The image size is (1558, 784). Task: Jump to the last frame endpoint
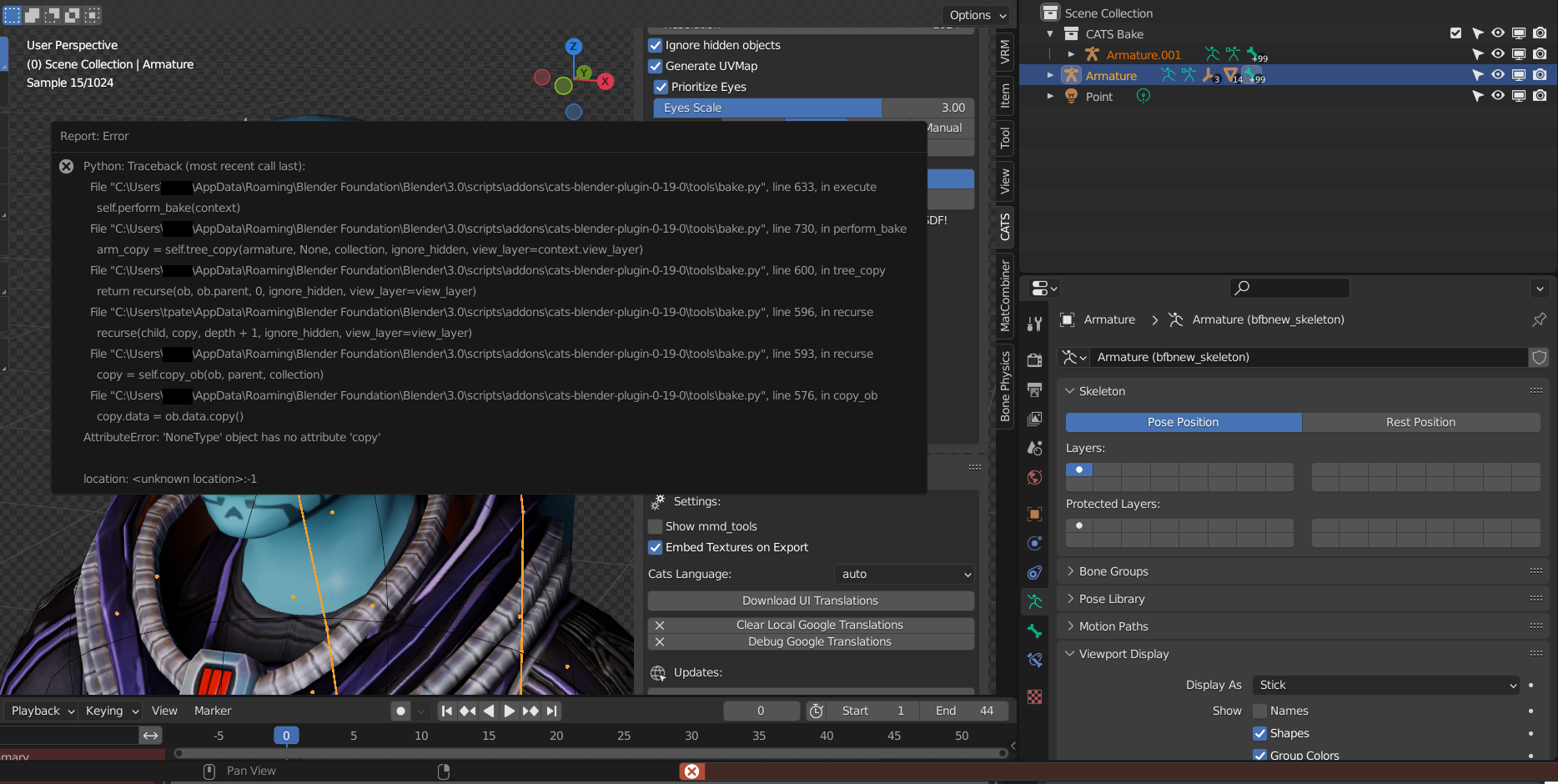(x=551, y=711)
